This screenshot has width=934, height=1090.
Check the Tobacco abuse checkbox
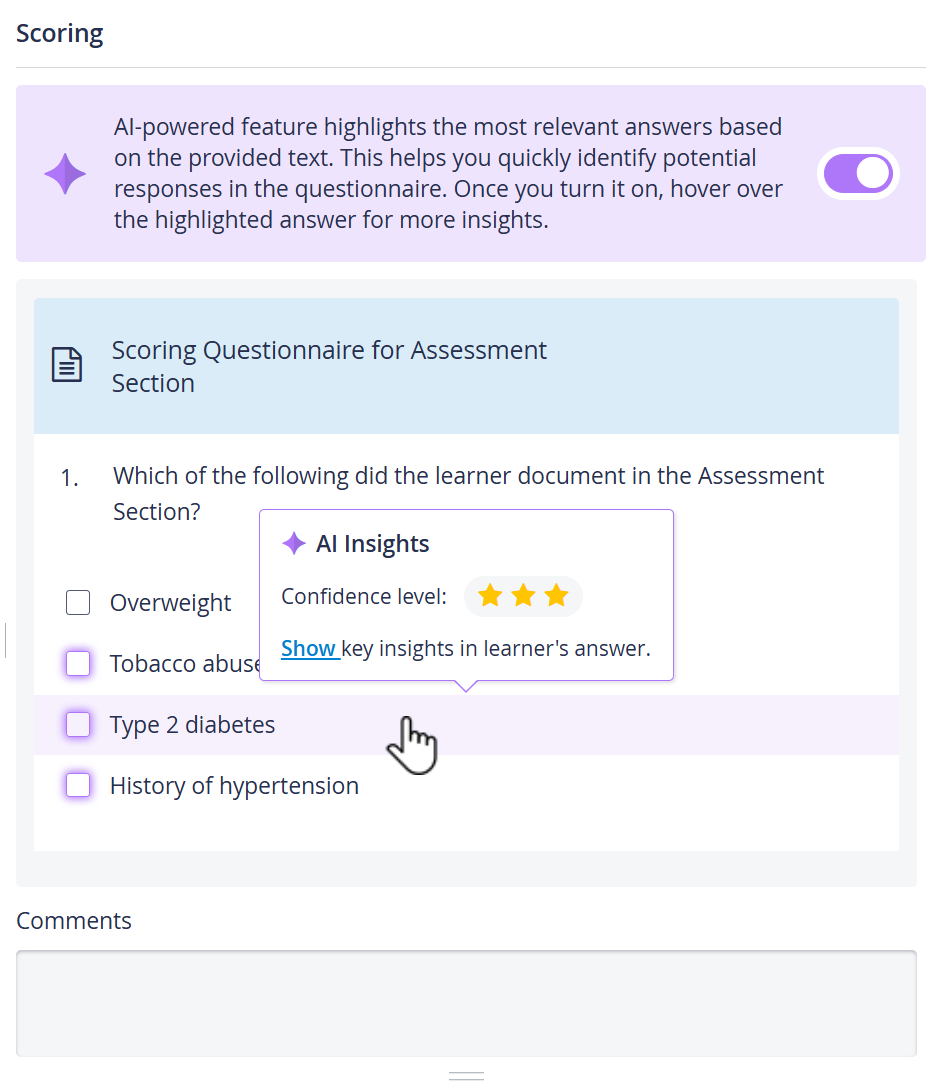tap(78, 663)
